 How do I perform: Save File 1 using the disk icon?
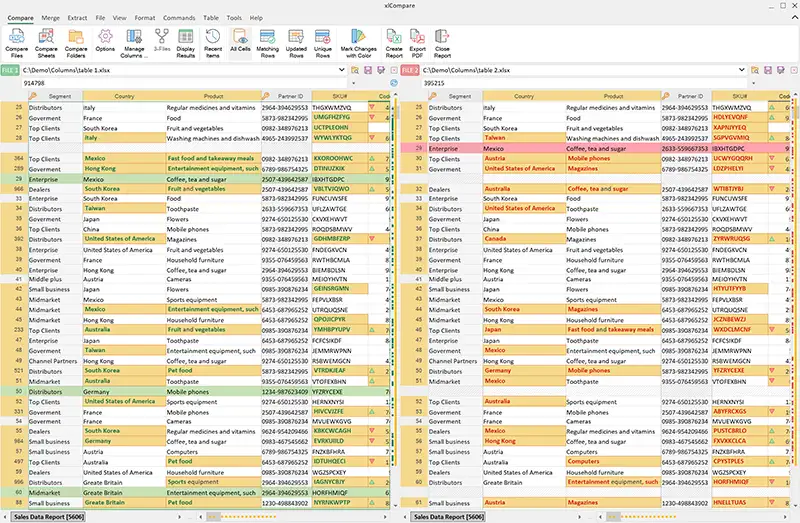tap(368, 70)
